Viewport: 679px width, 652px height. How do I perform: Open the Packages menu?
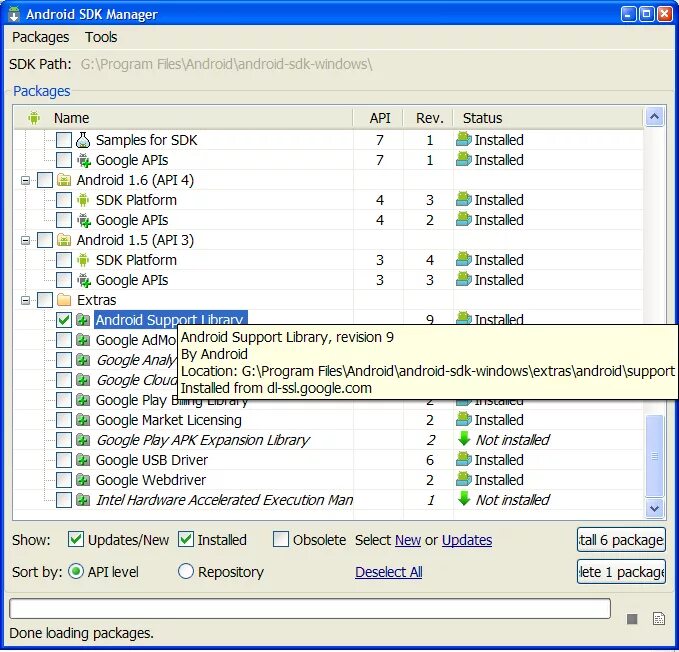click(40, 37)
